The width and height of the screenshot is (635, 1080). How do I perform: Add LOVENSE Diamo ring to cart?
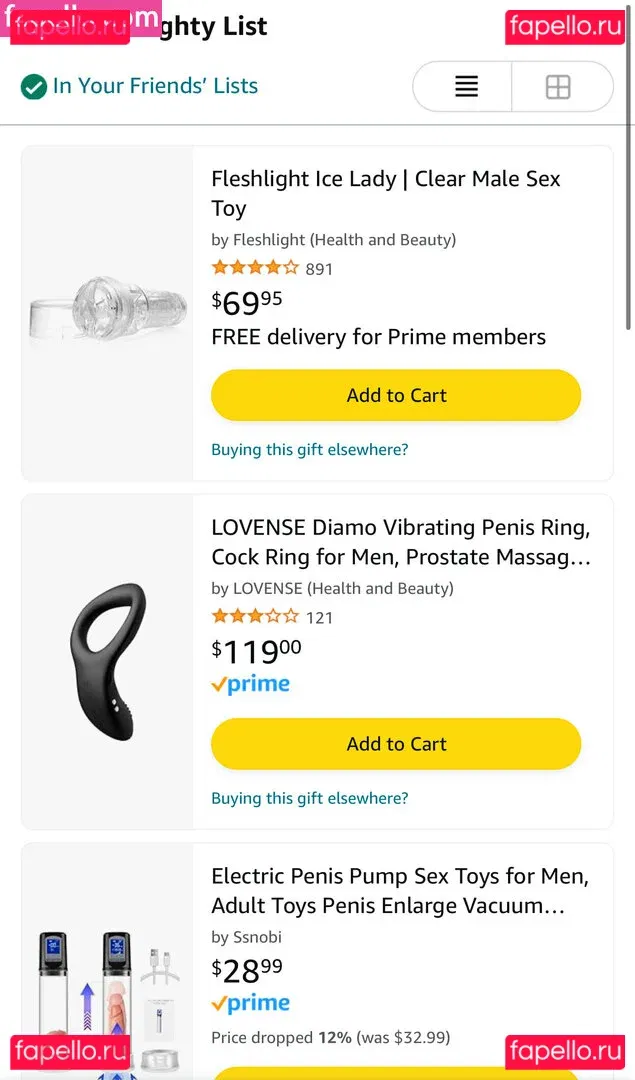tap(396, 744)
